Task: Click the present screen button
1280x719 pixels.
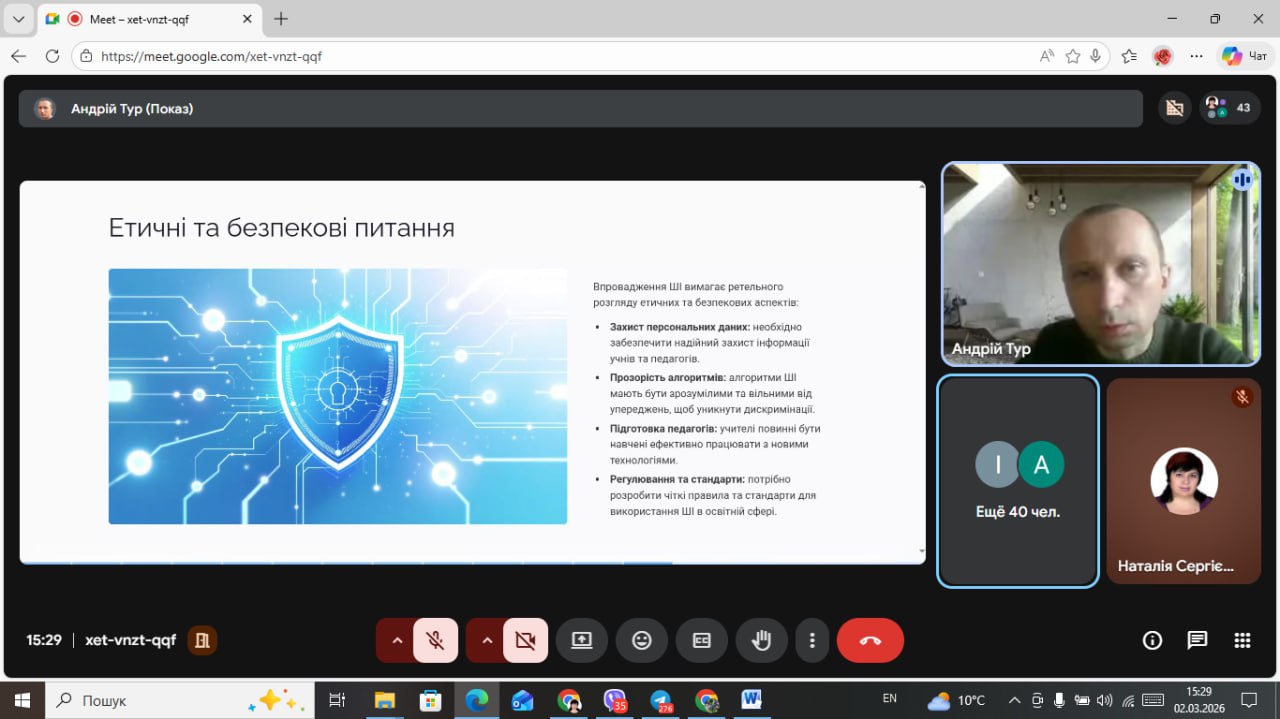Action: click(x=582, y=640)
